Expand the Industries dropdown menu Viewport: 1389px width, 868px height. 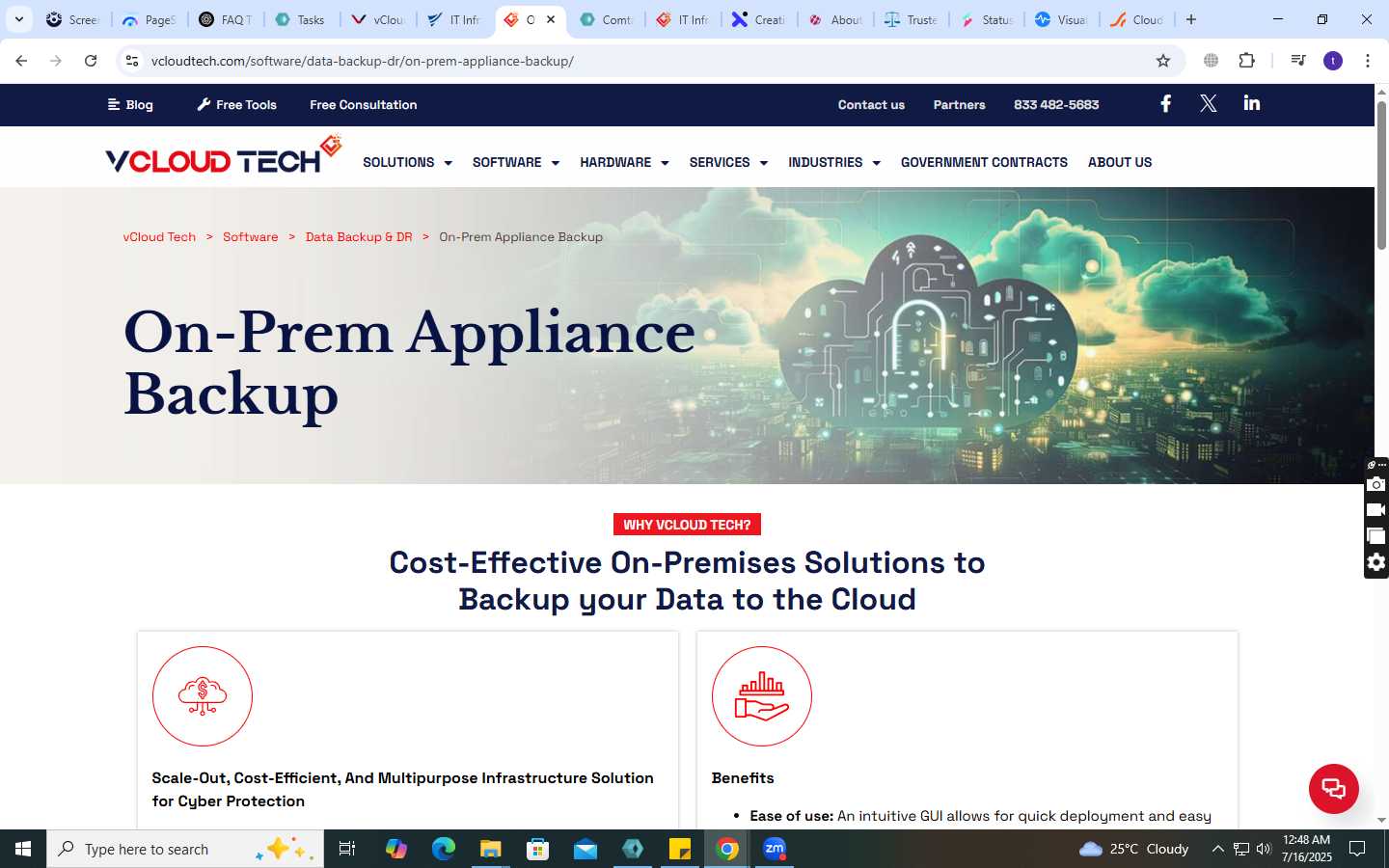834,162
